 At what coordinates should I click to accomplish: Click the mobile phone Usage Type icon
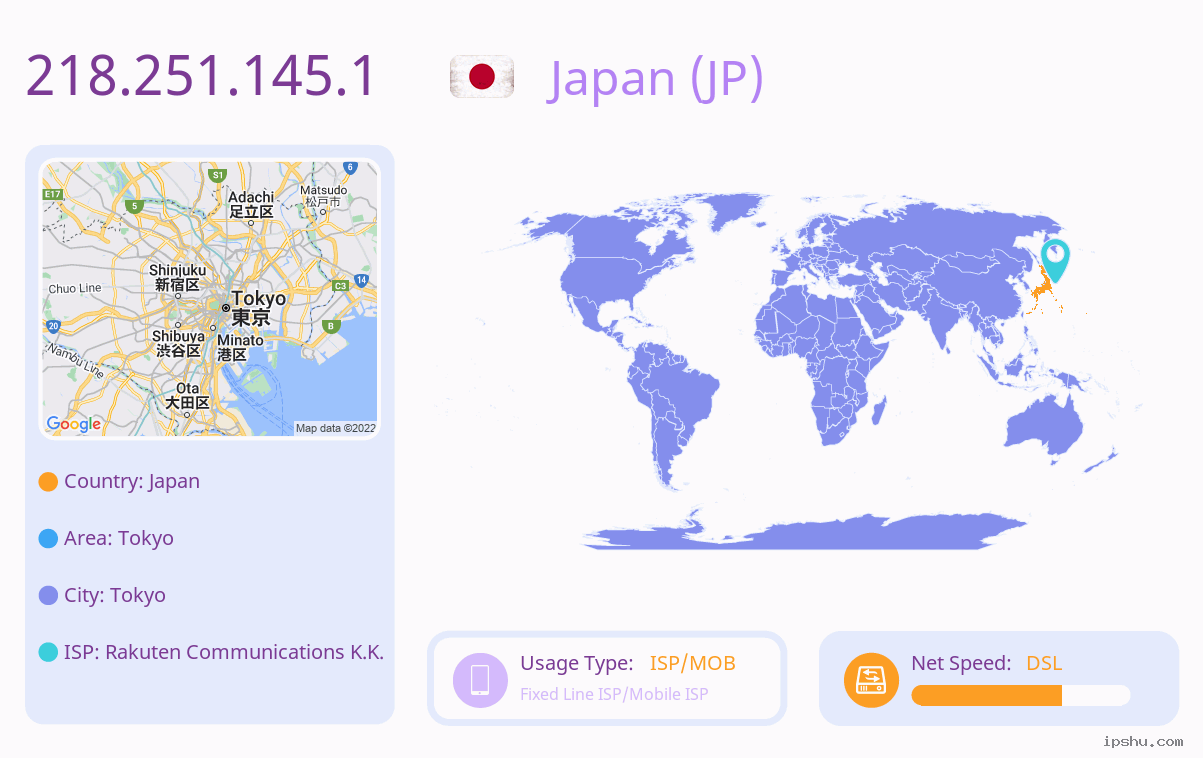[480, 680]
